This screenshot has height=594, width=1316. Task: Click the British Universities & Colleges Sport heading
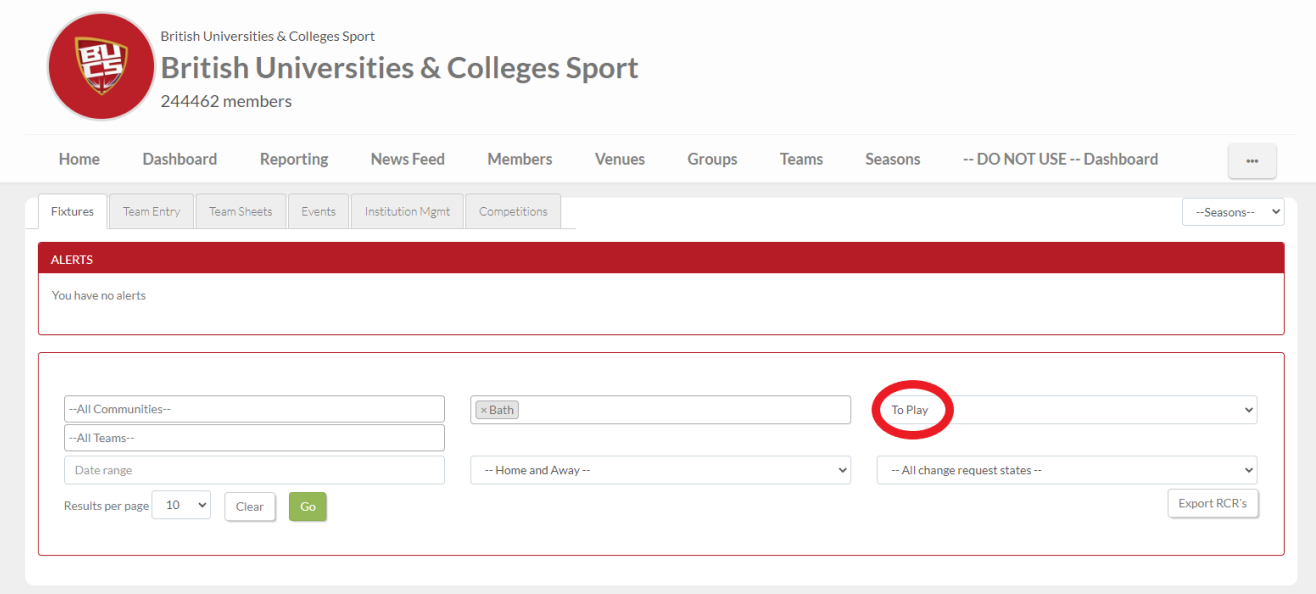pos(399,68)
